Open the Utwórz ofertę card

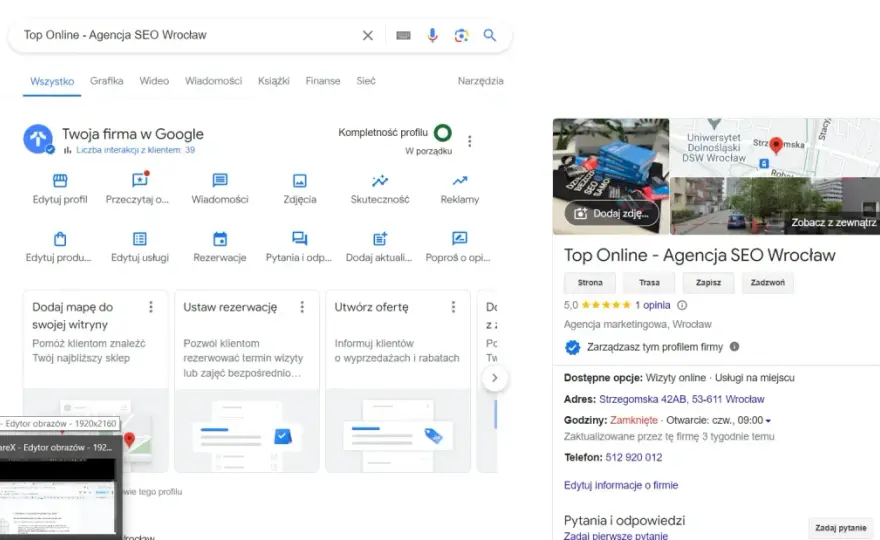pyautogui.click(x=398, y=381)
